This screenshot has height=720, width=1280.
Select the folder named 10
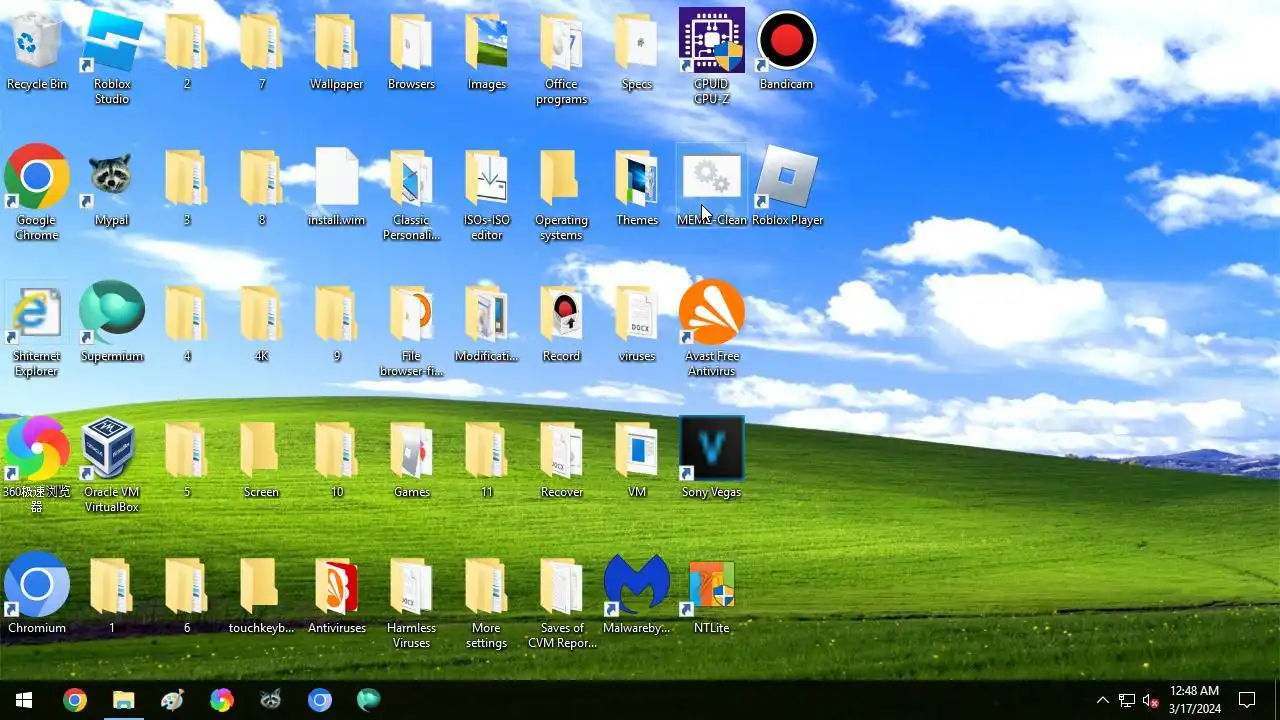click(337, 459)
